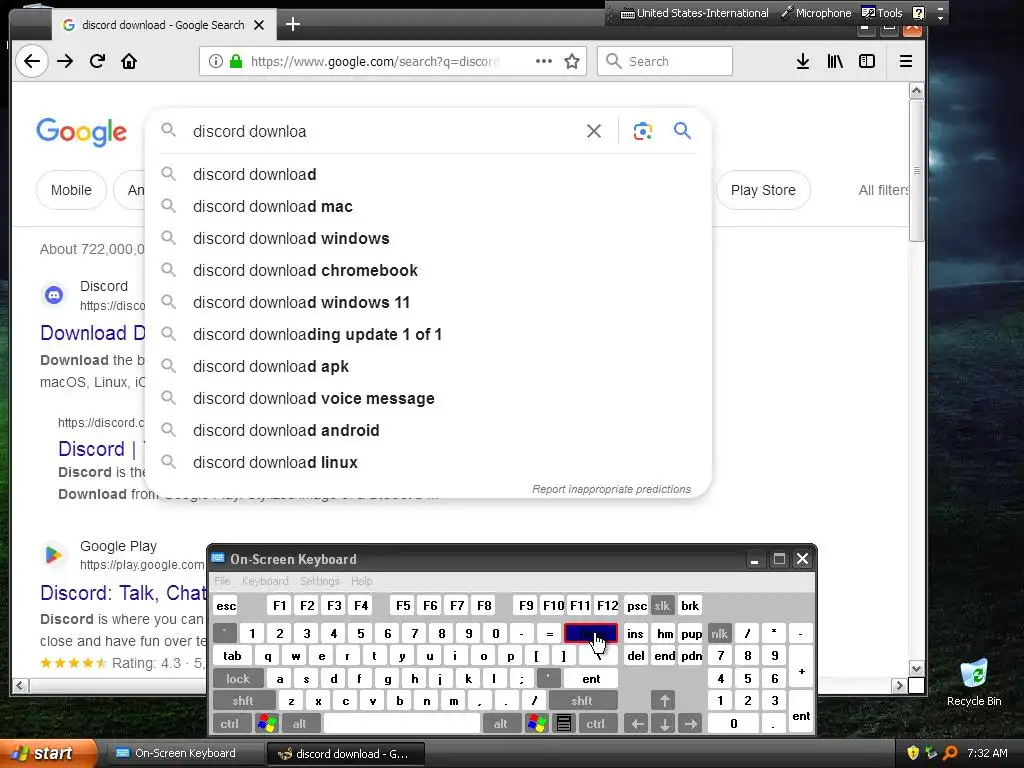Select suggestion discord download voice message
Viewport: 1024px width, 768px height.
tap(428, 398)
